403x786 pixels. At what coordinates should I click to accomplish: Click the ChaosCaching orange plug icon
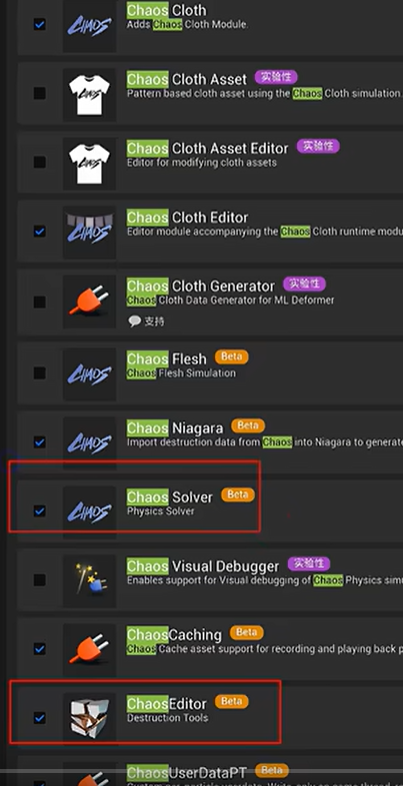tap(89, 649)
